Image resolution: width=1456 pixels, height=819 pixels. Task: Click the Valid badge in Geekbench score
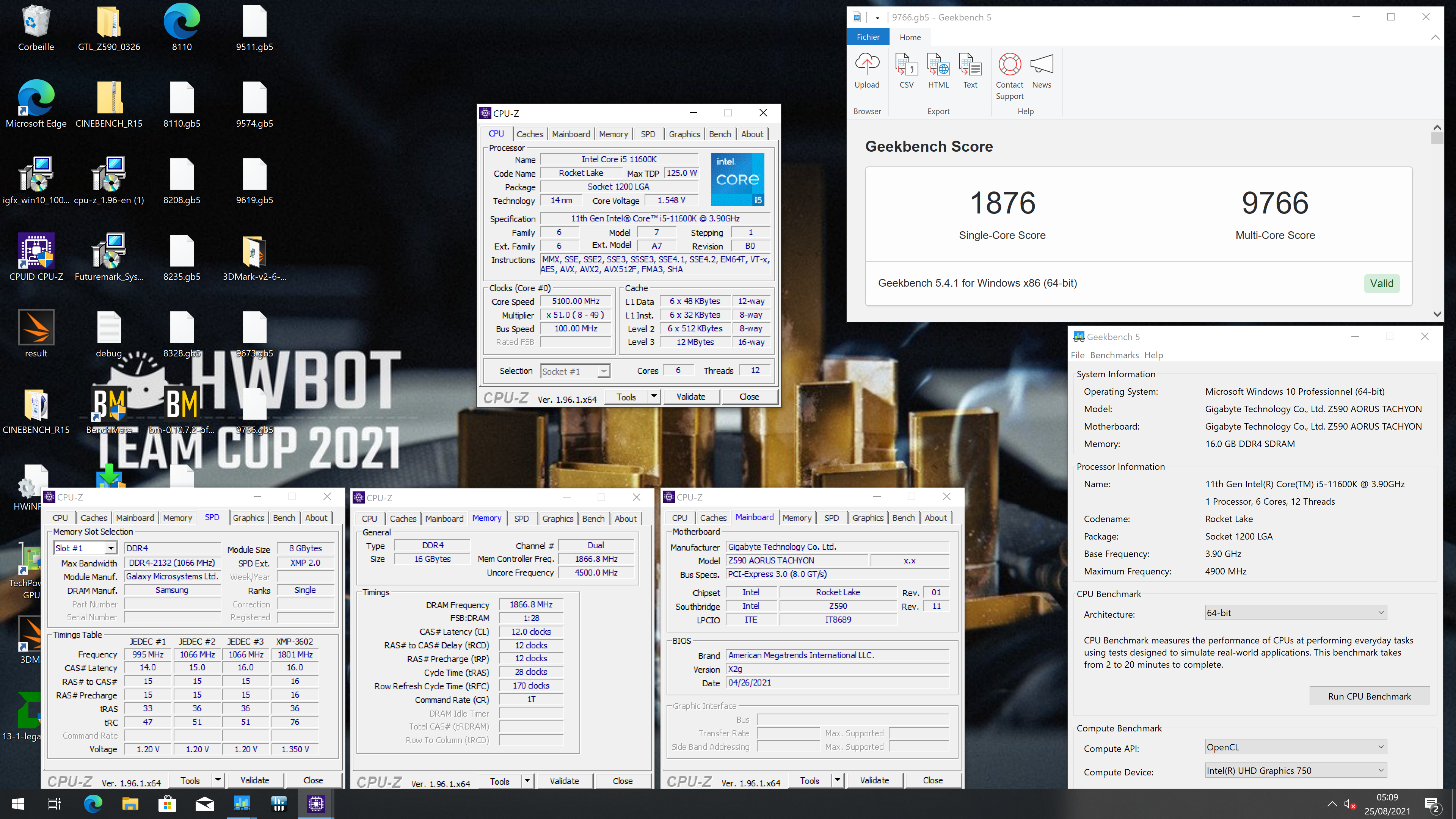coord(1381,283)
